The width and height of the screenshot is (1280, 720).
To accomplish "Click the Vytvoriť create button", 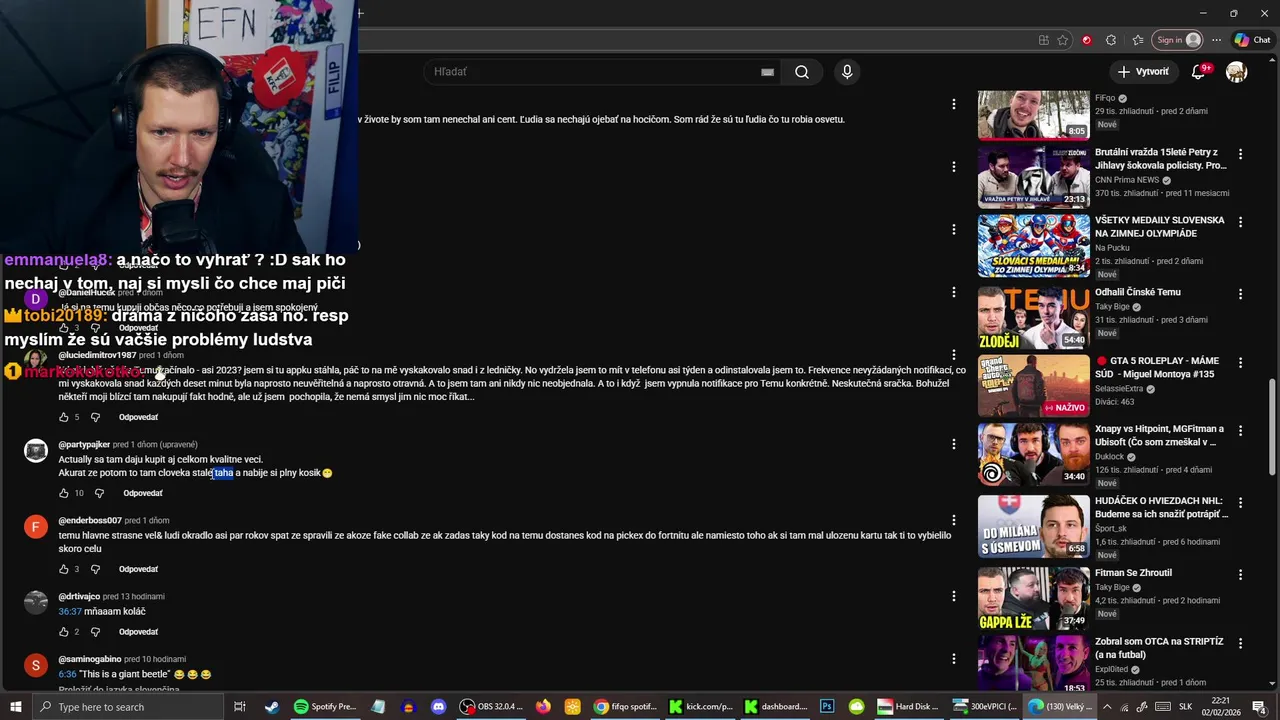I will [1143, 72].
